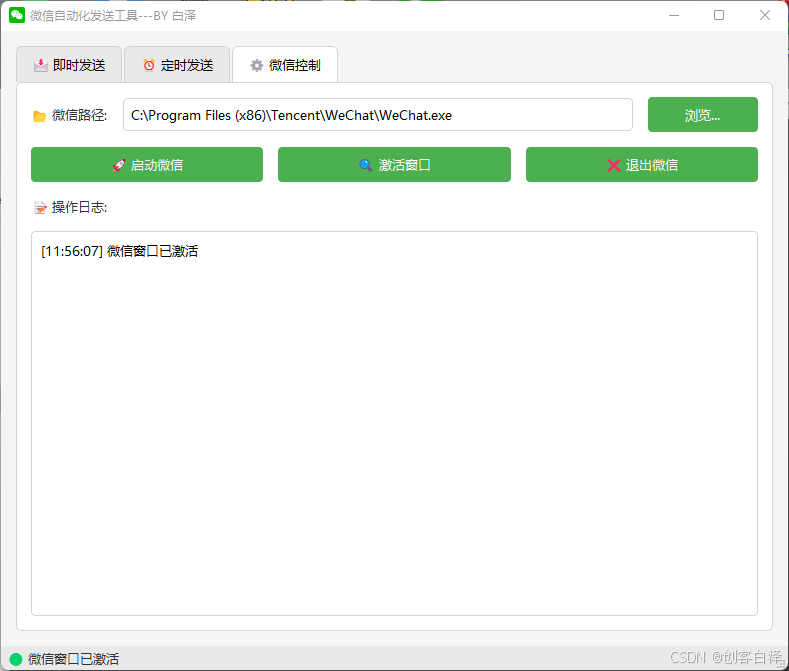Switch to the 即时发送 tab
This screenshot has height=671, width=789.
point(69,64)
